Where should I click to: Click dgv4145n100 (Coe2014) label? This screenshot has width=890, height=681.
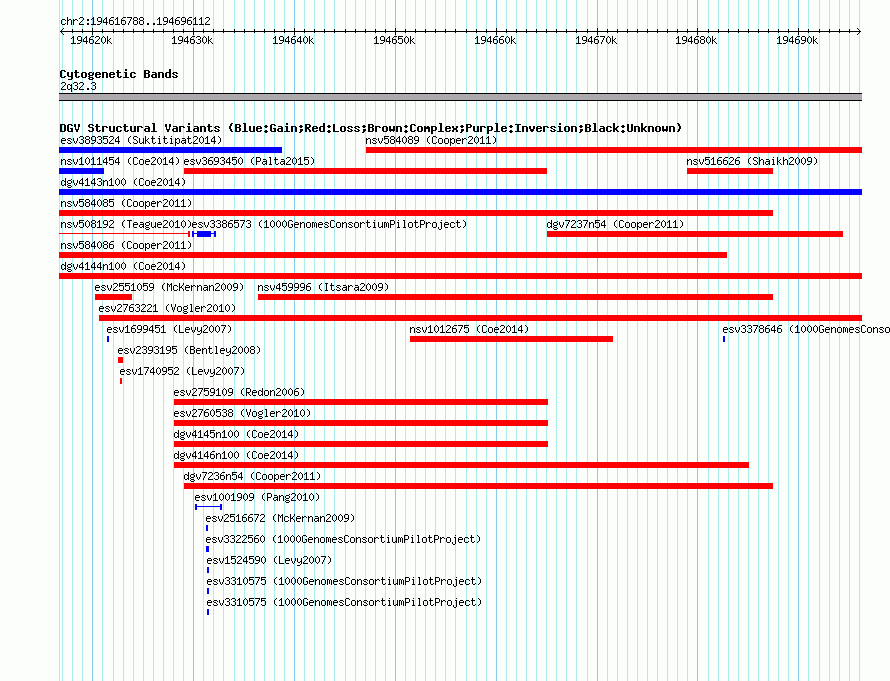[x=236, y=434]
